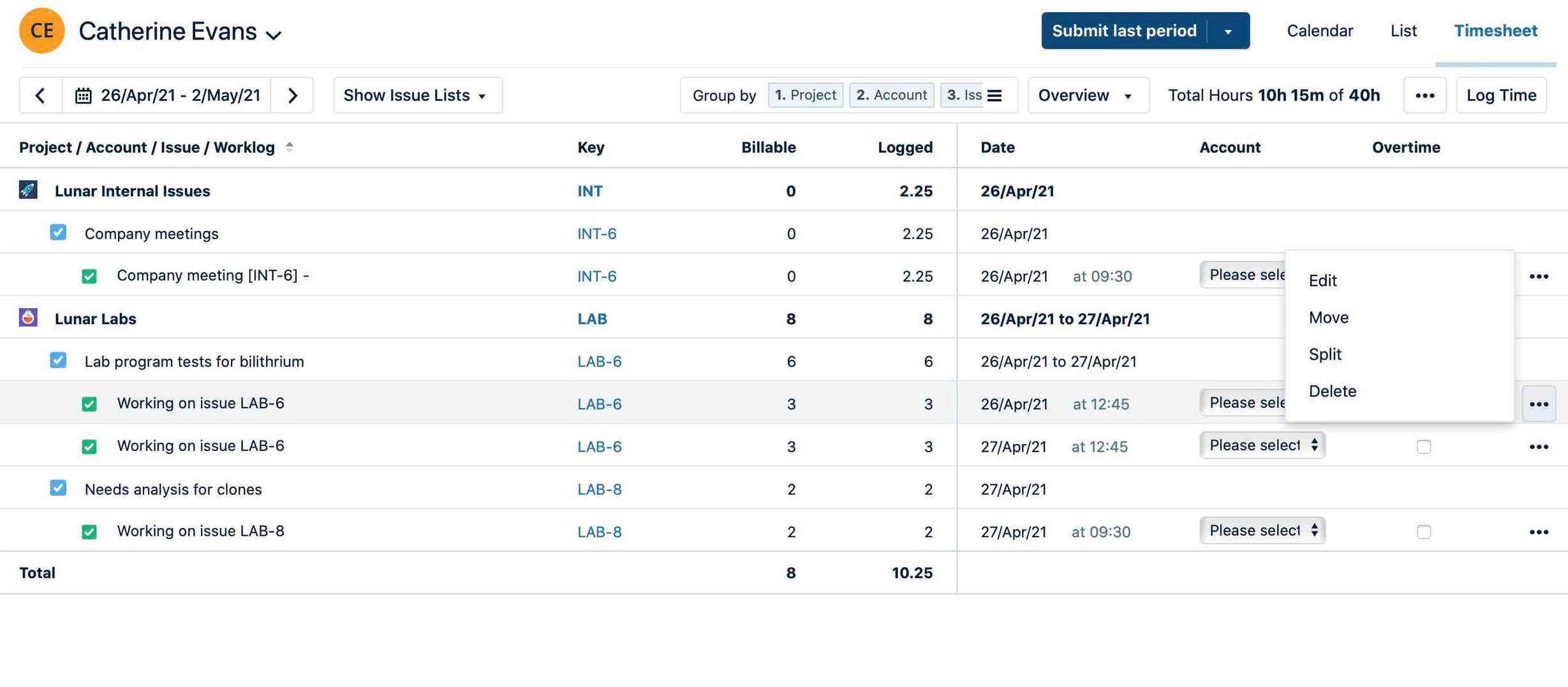Open the Please select account dropdown for LAB-8

coord(1261,530)
